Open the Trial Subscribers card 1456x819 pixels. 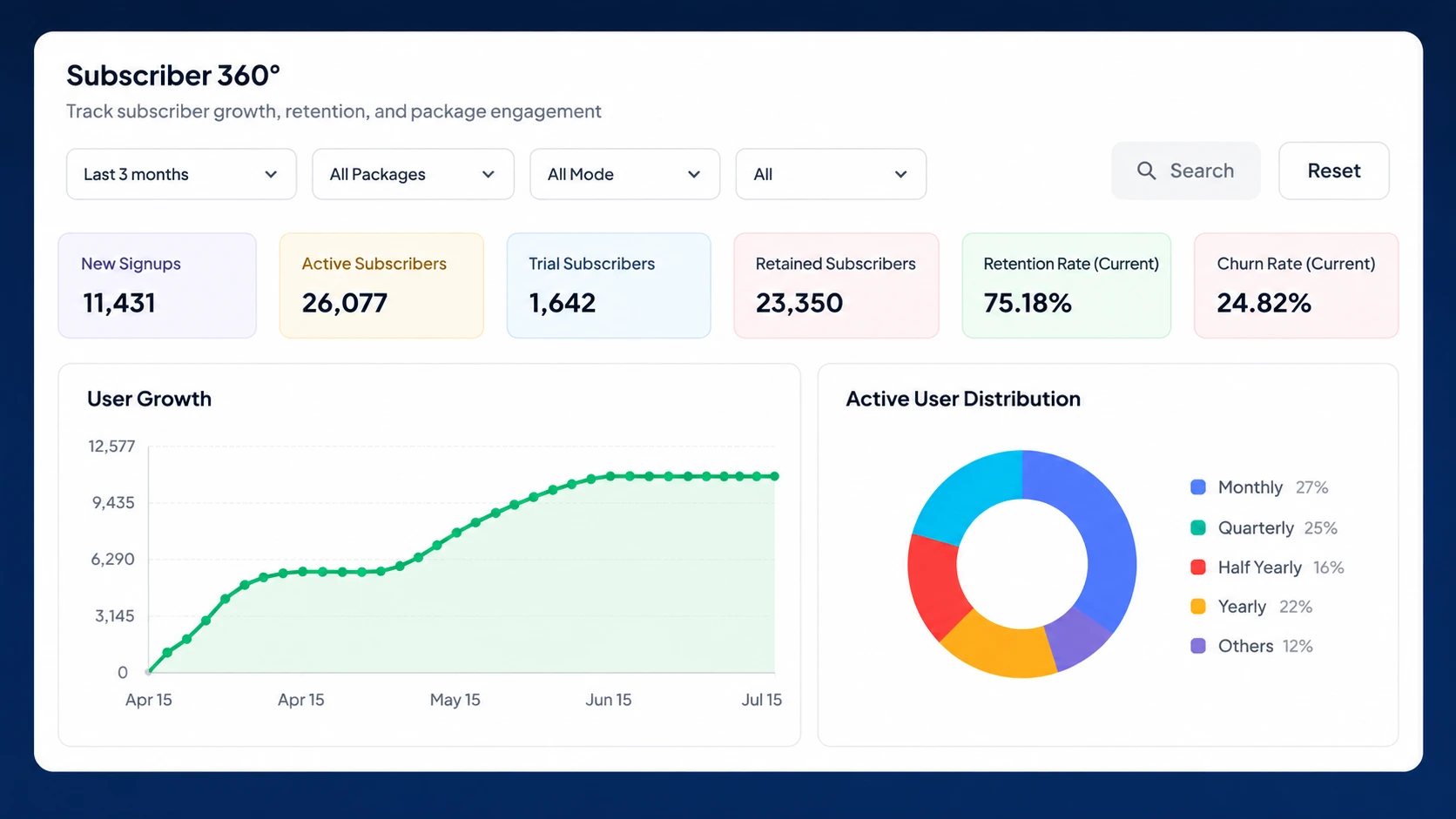pyautogui.click(x=609, y=285)
